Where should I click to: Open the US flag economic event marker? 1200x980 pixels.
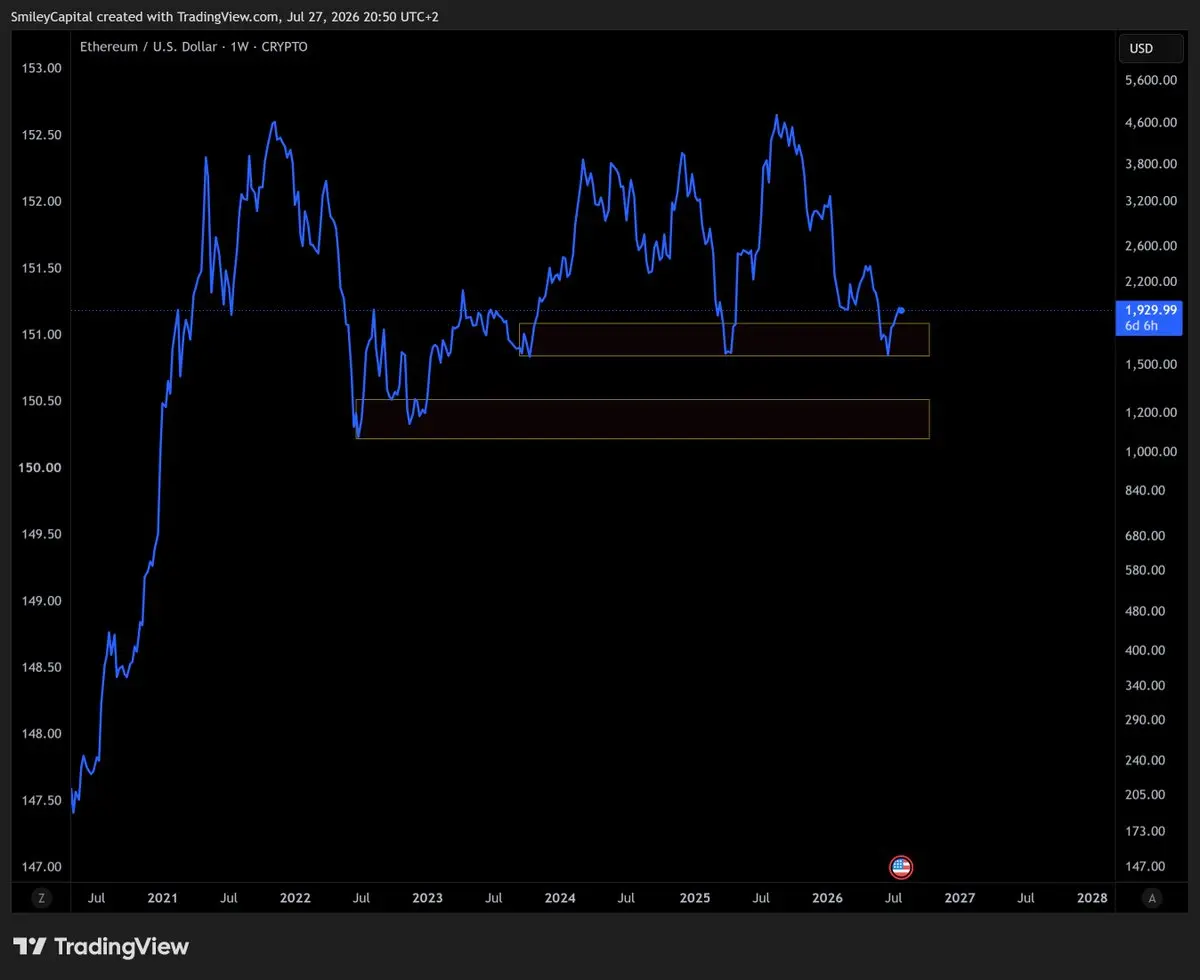[x=901, y=867]
